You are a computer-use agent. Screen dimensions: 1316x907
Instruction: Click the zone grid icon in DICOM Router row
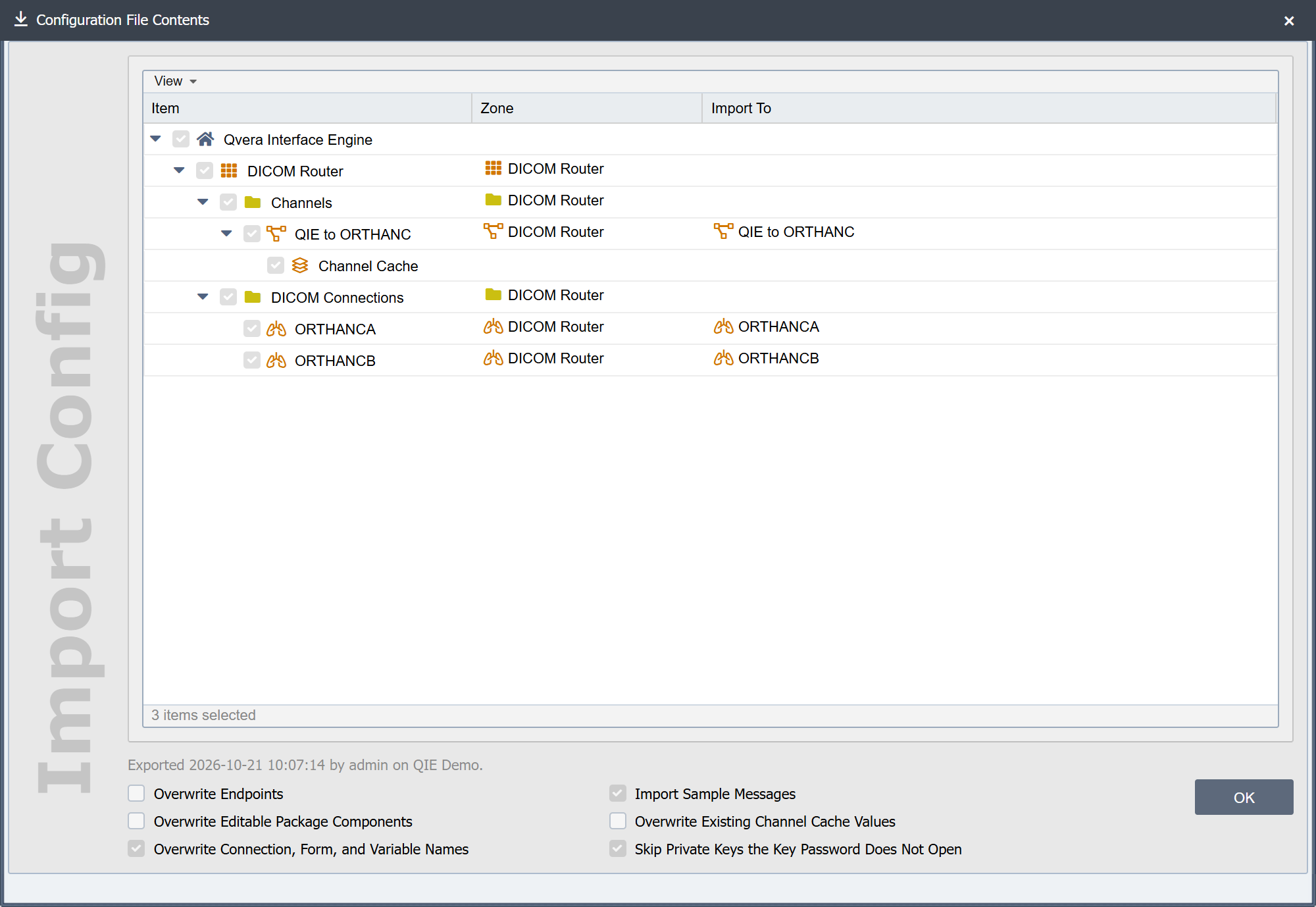pyautogui.click(x=493, y=168)
